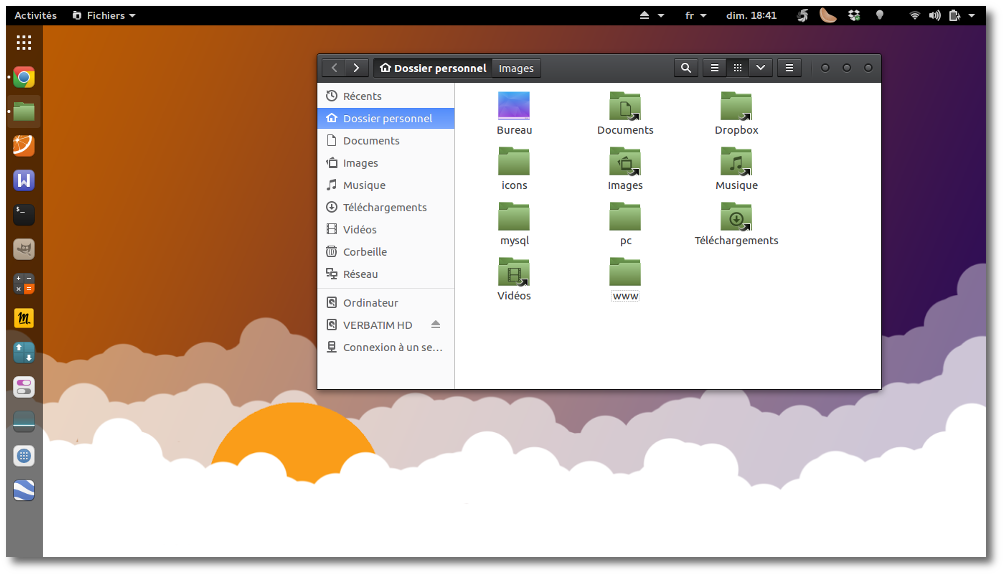The width and height of the screenshot is (1004, 575).
Task: Open the hamburger menu in Files
Action: (x=789, y=68)
